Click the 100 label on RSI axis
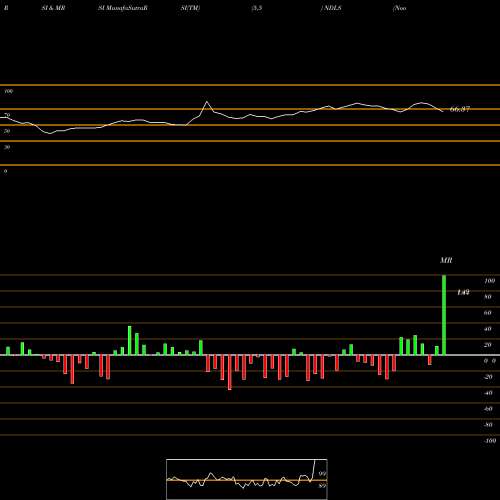Viewport: 500px width, 500px height. [9, 91]
